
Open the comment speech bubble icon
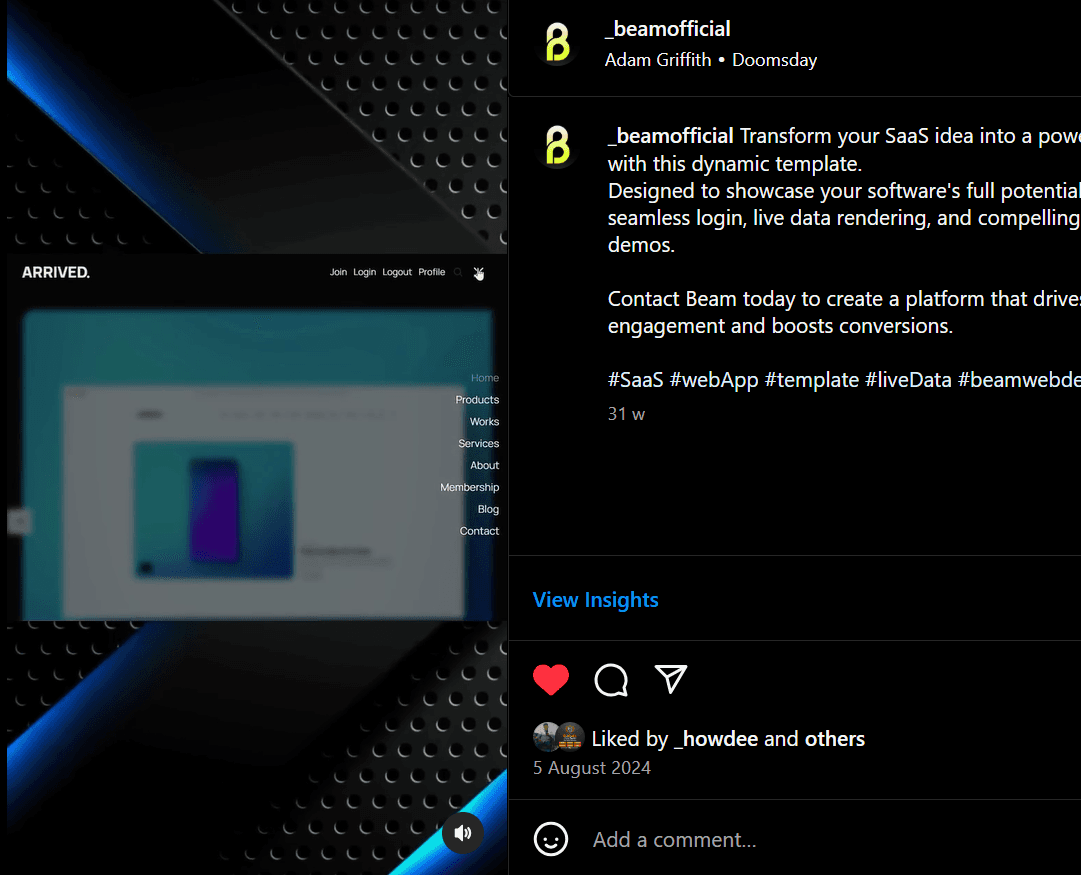click(611, 680)
